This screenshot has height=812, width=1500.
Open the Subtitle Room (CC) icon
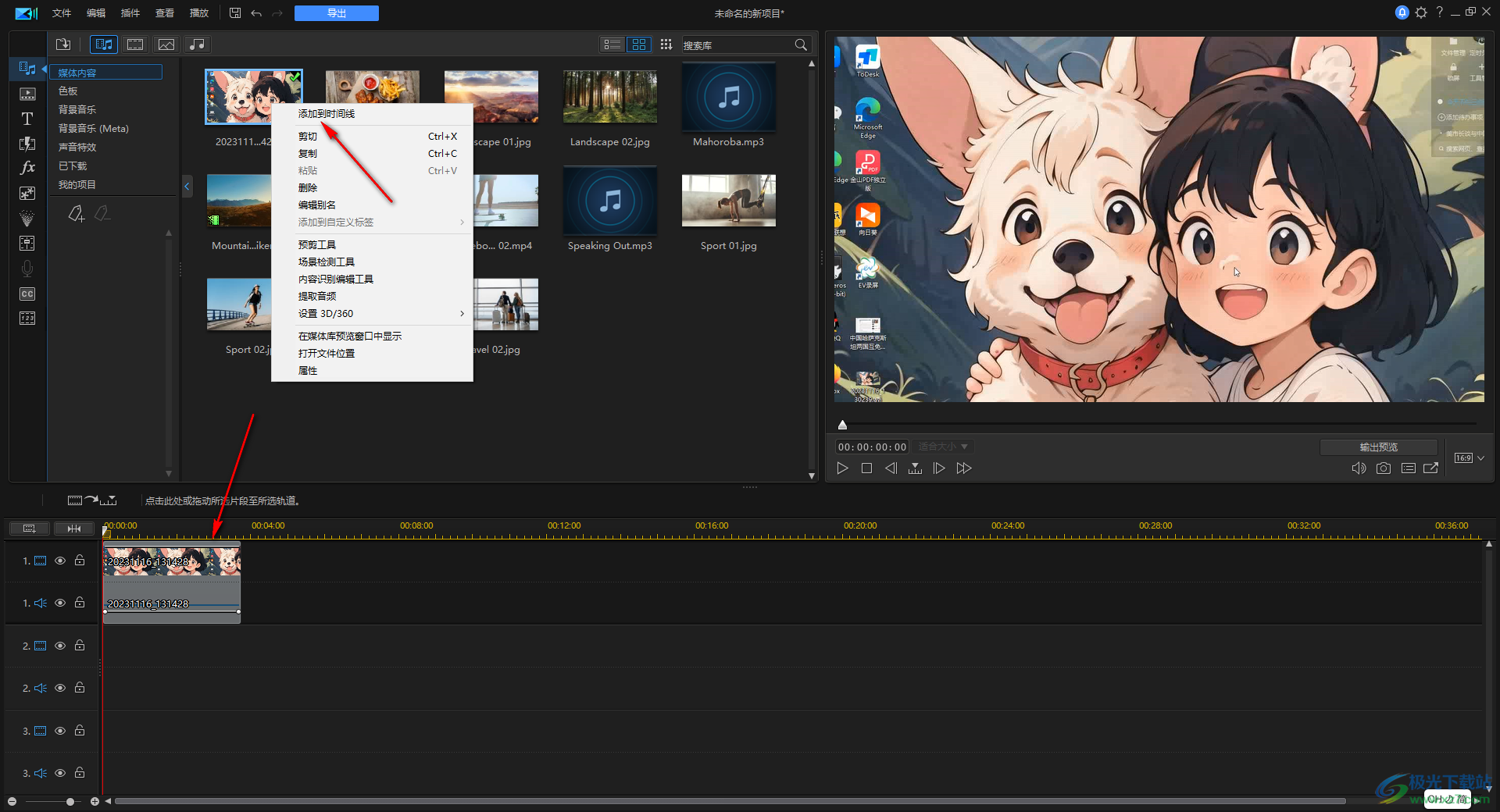tap(27, 294)
